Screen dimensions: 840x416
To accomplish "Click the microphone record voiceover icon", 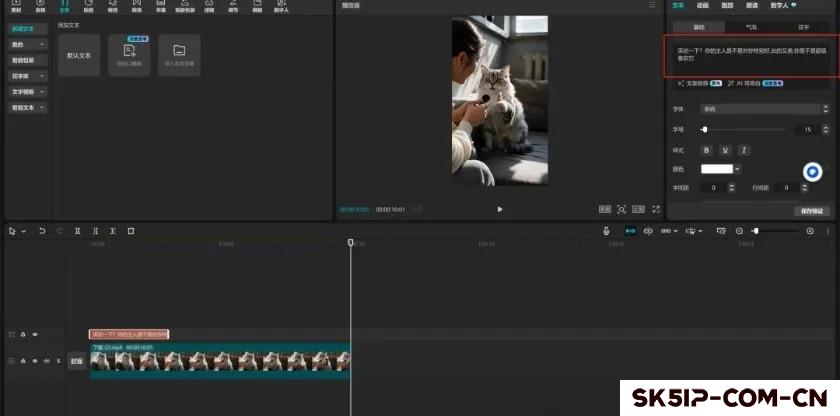I will [x=606, y=231].
